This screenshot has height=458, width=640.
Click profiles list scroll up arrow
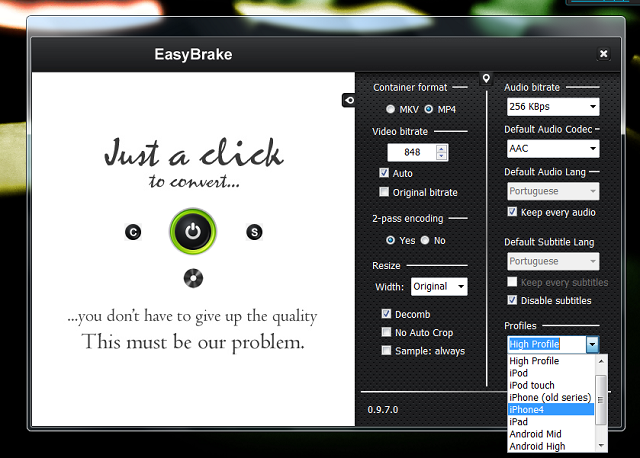[601, 361]
